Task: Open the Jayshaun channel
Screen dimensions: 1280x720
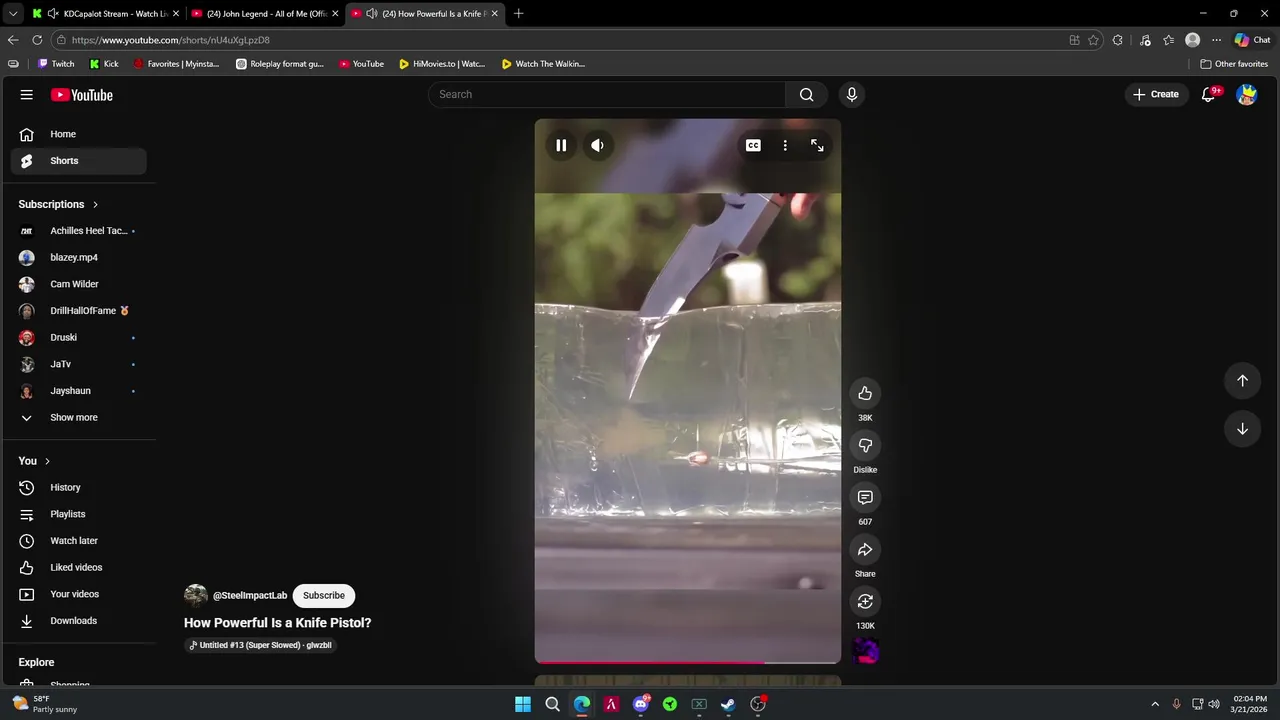Action: [78, 391]
